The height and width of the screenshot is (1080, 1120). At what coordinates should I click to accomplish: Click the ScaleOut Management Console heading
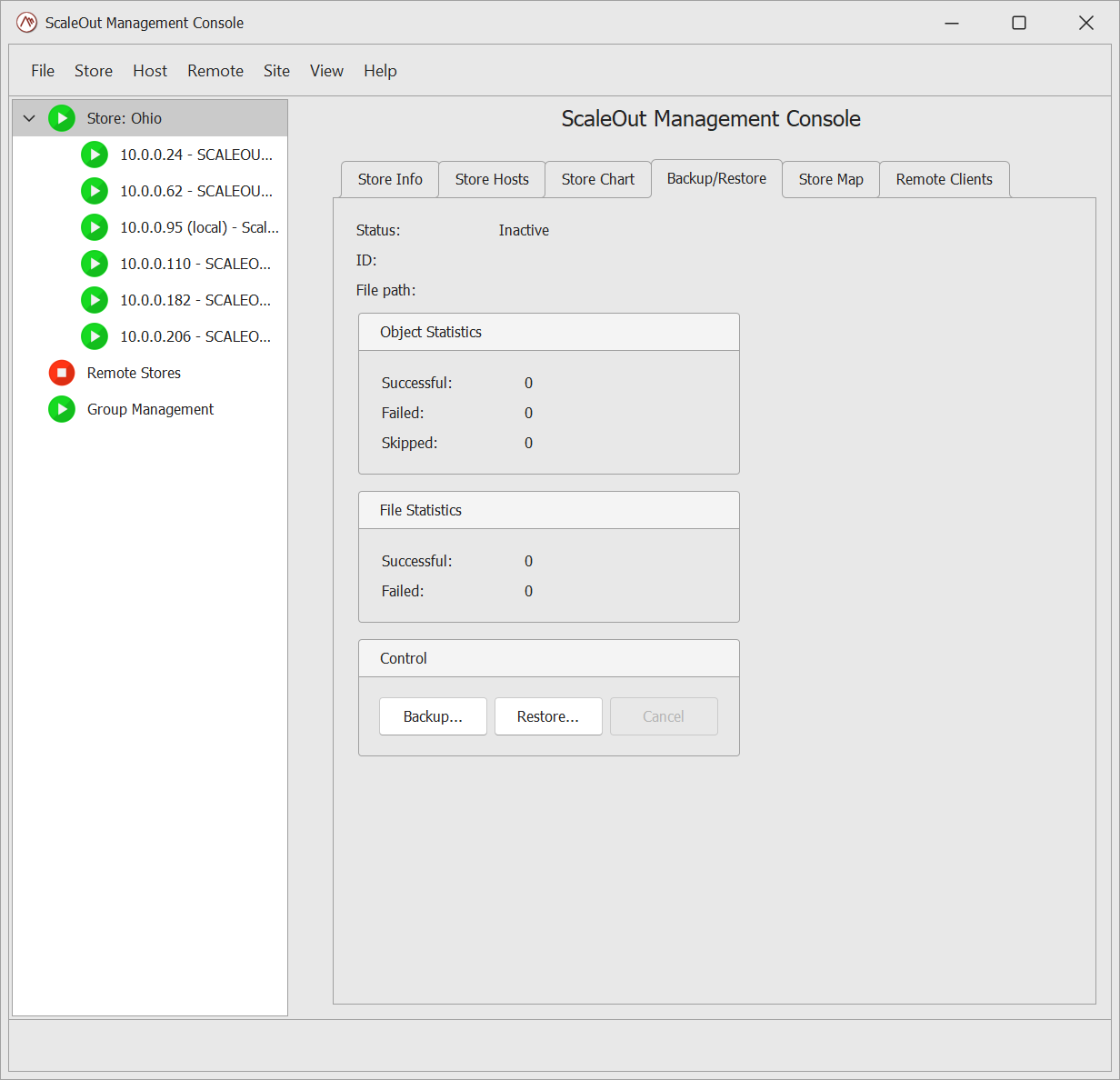pos(711,119)
